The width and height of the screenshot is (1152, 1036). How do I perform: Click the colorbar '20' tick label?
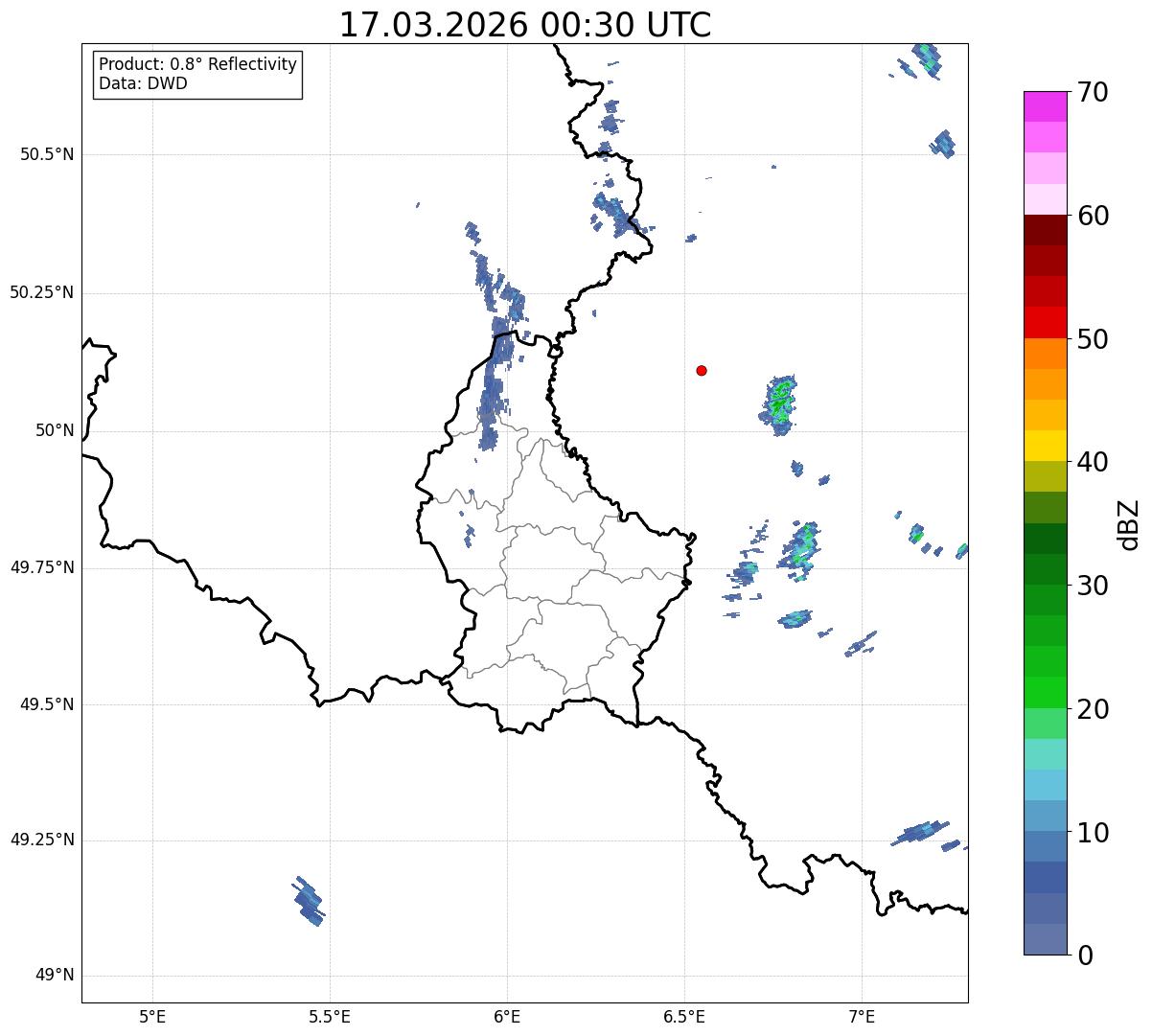click(x=1093, y=709)
